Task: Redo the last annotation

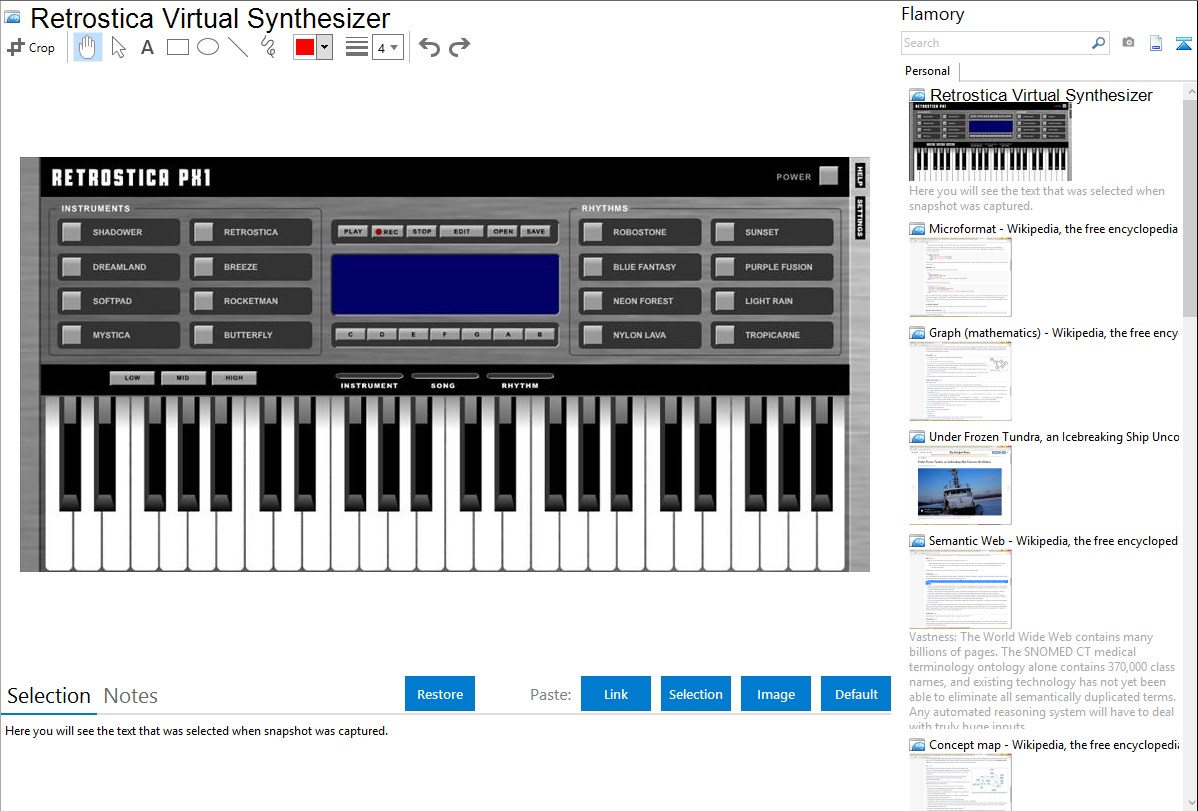Action: click(459, 47)
